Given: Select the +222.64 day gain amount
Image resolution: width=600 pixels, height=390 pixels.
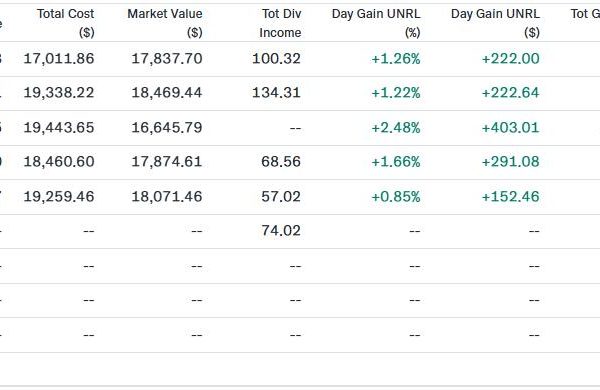Looking at the screenshot, I should click(x=510, y=93).
